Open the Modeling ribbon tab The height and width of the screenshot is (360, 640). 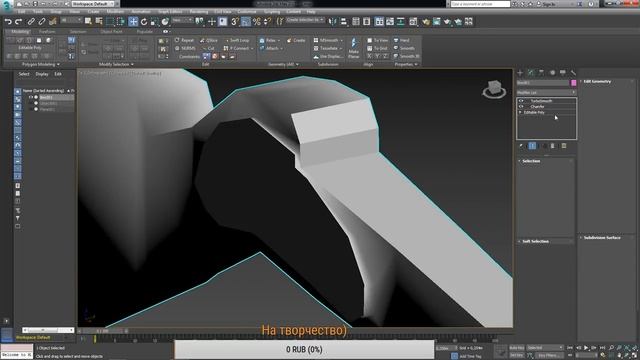20,31
